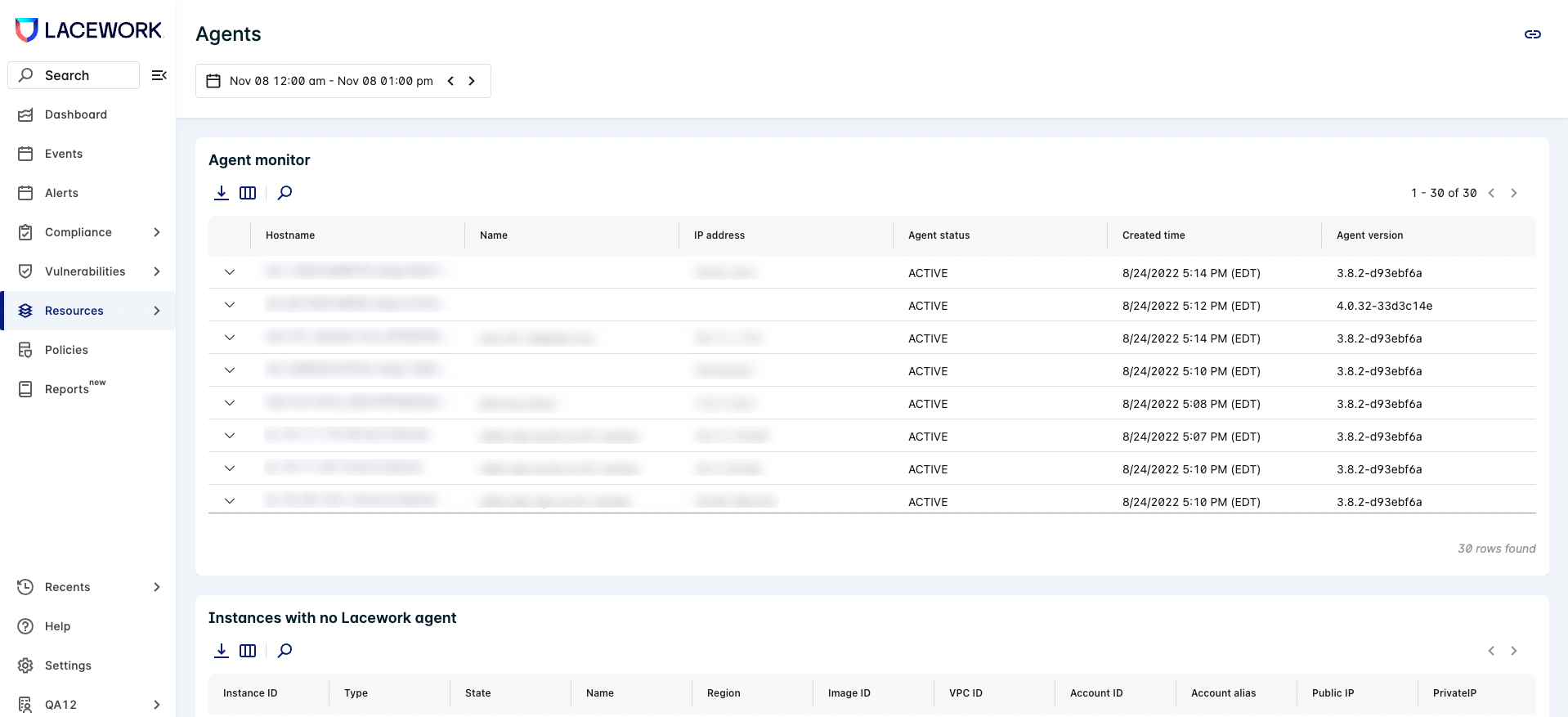This screenshot has width=1568, height=717.
Task: Expand the Recents submenu
Action: tap(157, 587)
